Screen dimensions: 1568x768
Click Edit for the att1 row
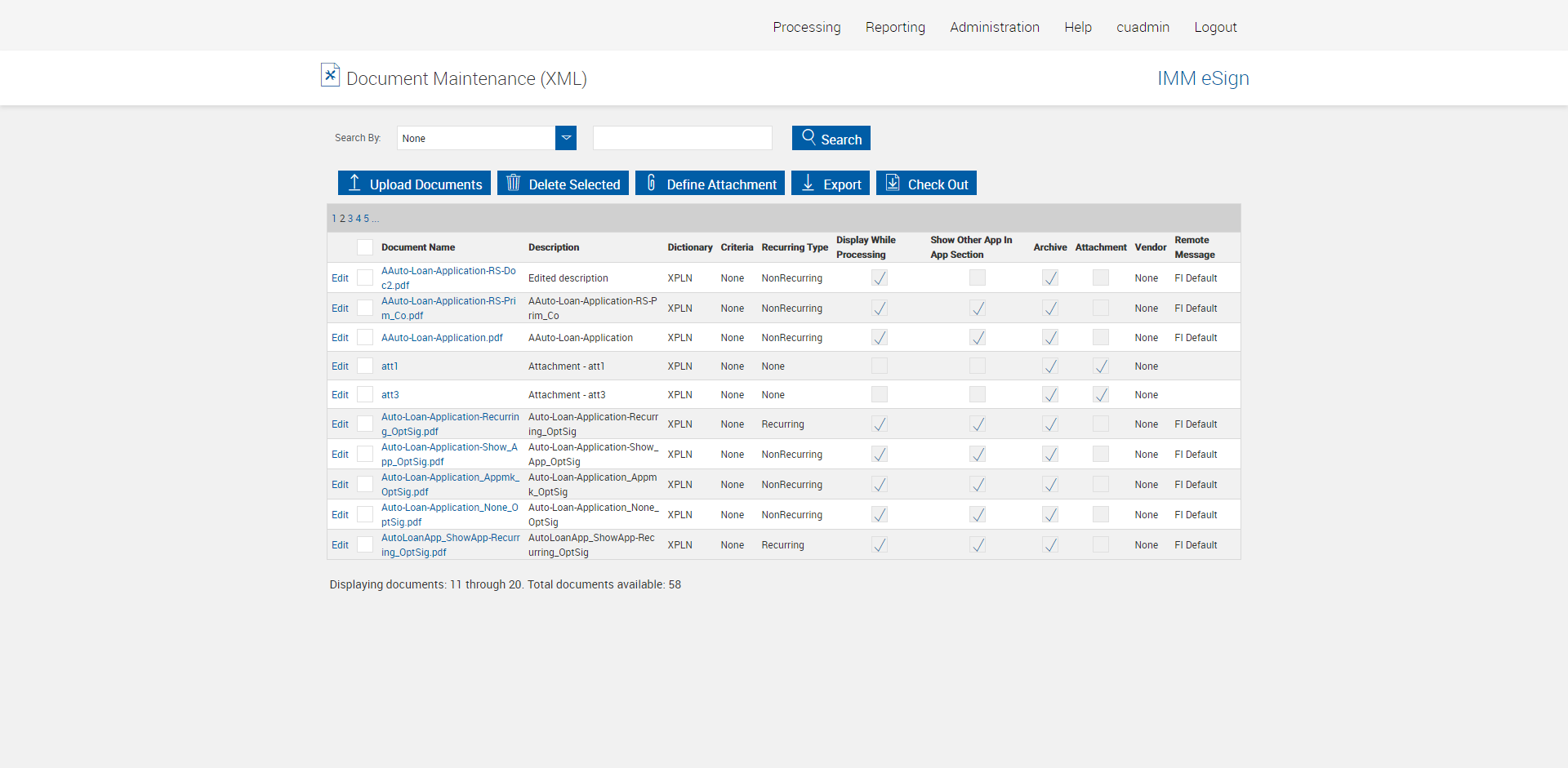pos(340,366)
